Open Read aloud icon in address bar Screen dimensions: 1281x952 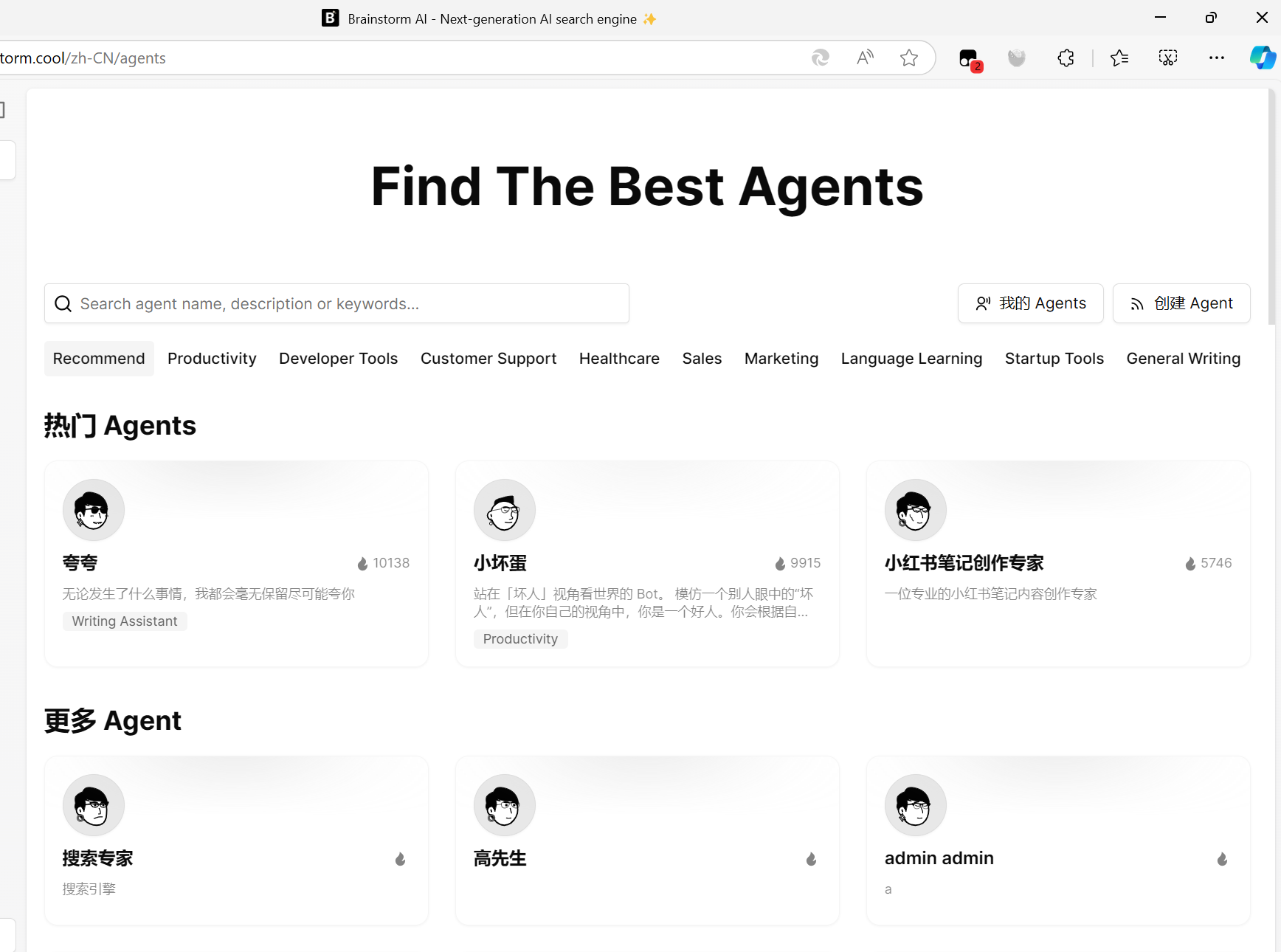pos(865,58)
